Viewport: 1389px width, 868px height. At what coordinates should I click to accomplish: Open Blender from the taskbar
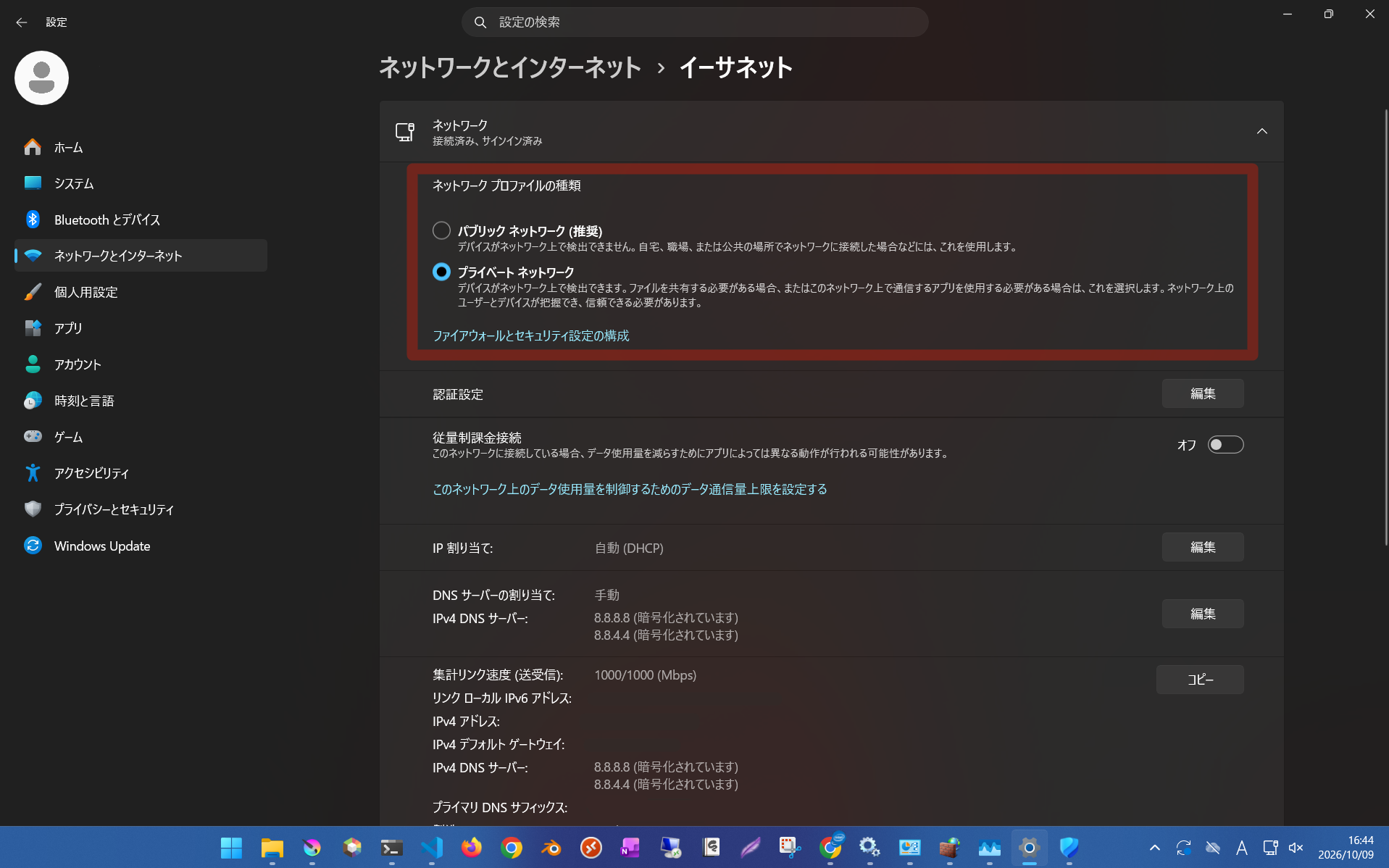click(x=551, y=847)
